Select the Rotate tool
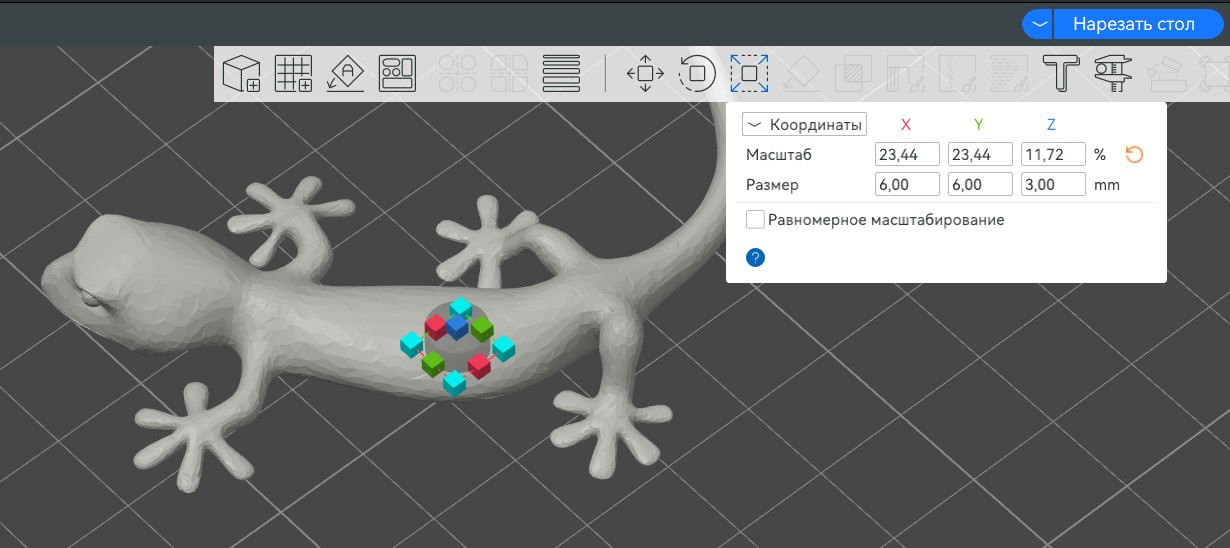Screen dimensions: 1230x548 tap(697, 73)
